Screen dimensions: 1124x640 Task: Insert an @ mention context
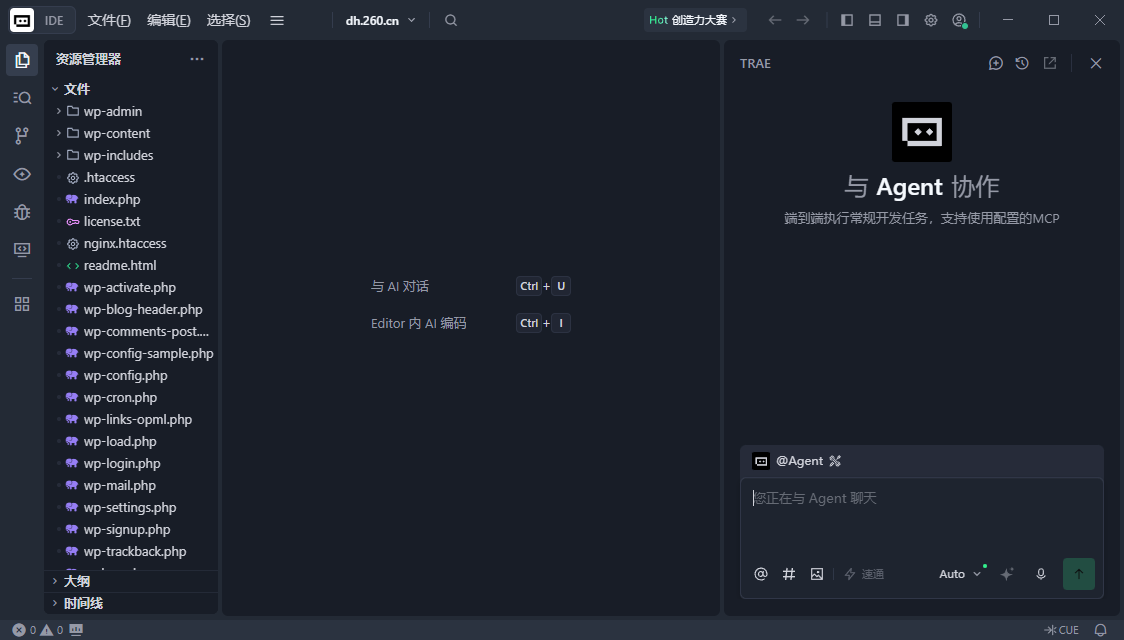coord(761,574)
